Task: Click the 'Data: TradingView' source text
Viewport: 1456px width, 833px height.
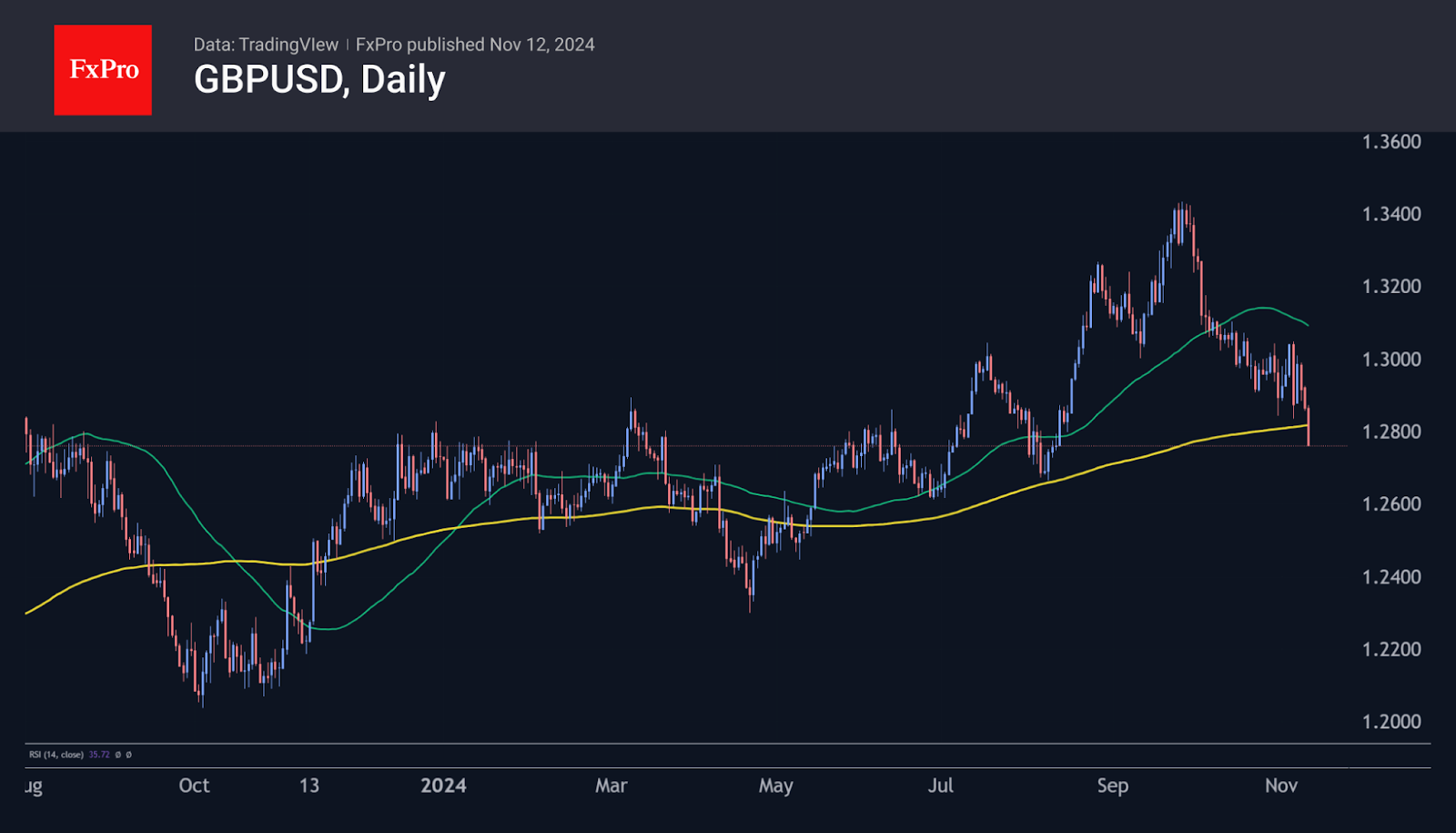Action: click(x=266, y=45)
